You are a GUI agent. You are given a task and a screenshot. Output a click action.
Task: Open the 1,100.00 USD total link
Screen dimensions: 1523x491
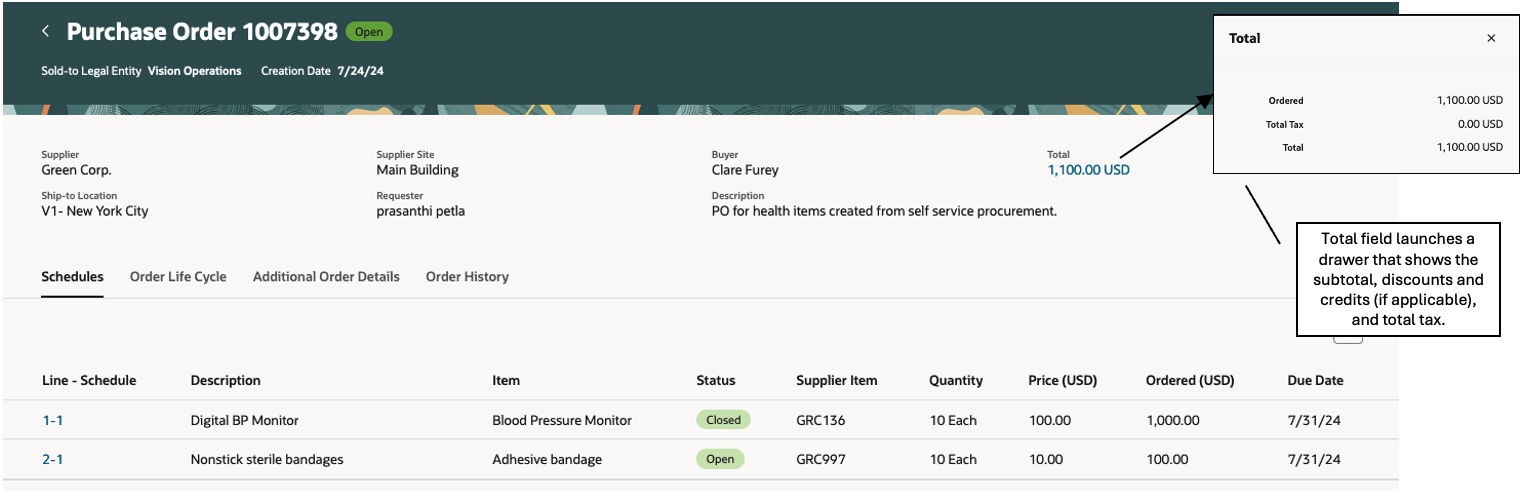click(x=1088, y=170)
